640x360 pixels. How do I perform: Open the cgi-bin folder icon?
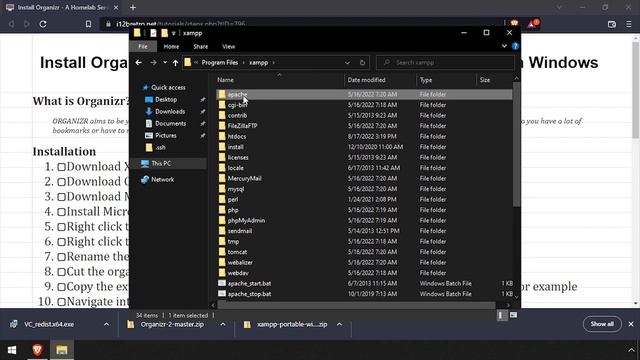pyautogui.click(x=222, y=105)
